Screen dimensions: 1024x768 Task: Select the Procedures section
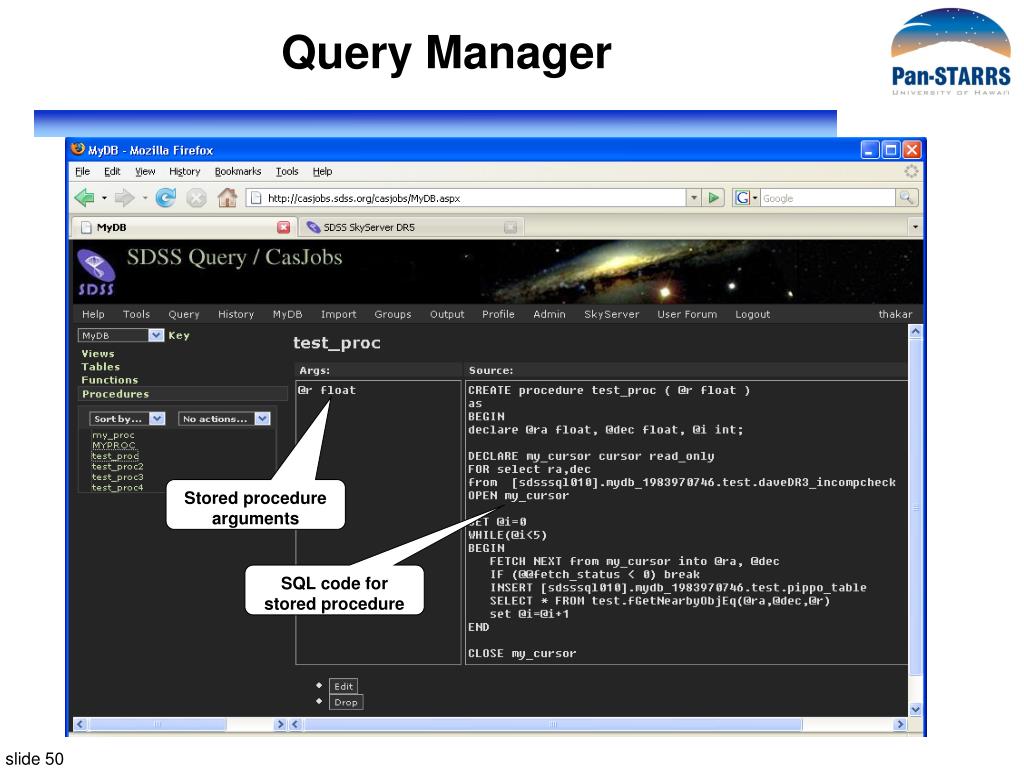pos(116,394)
